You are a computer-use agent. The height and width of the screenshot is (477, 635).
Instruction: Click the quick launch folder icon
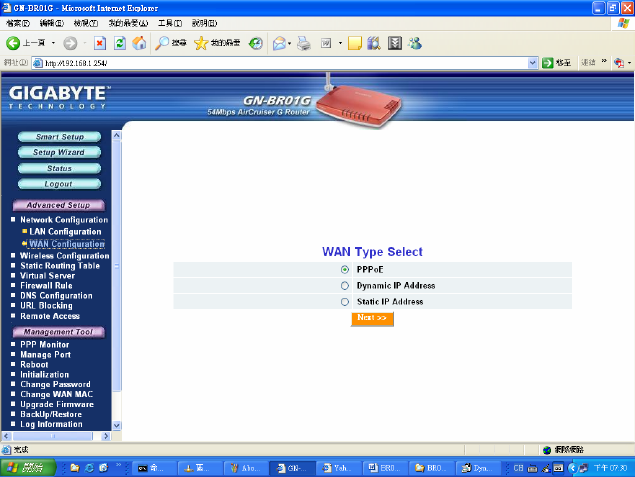(x=75, y=468)
